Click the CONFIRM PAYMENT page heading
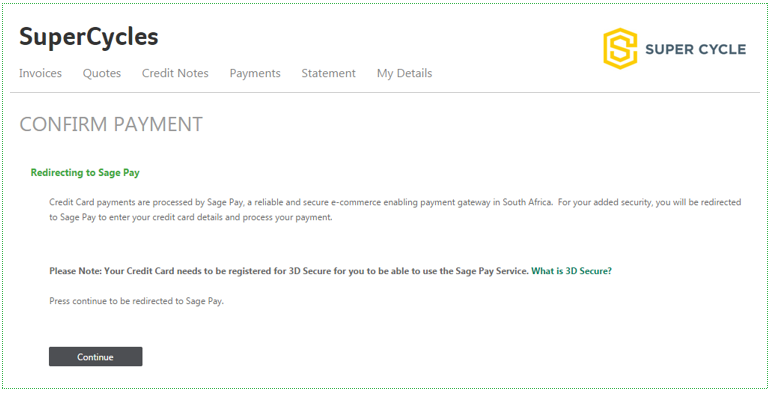 pyautogui.click(x=111, y=124)
